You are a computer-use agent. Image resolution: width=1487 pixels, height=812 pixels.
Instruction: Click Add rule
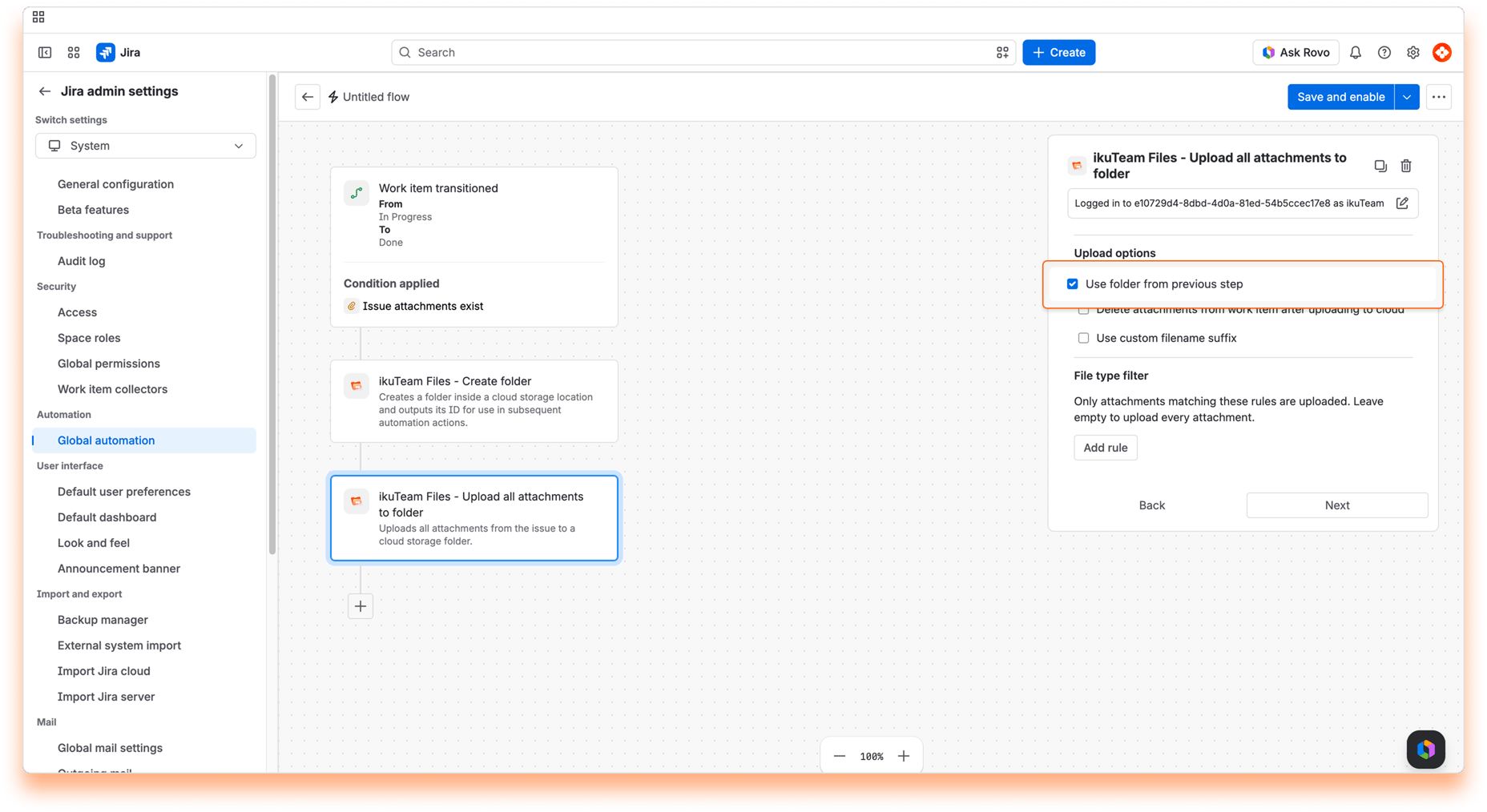click(x=1105, y=448)
